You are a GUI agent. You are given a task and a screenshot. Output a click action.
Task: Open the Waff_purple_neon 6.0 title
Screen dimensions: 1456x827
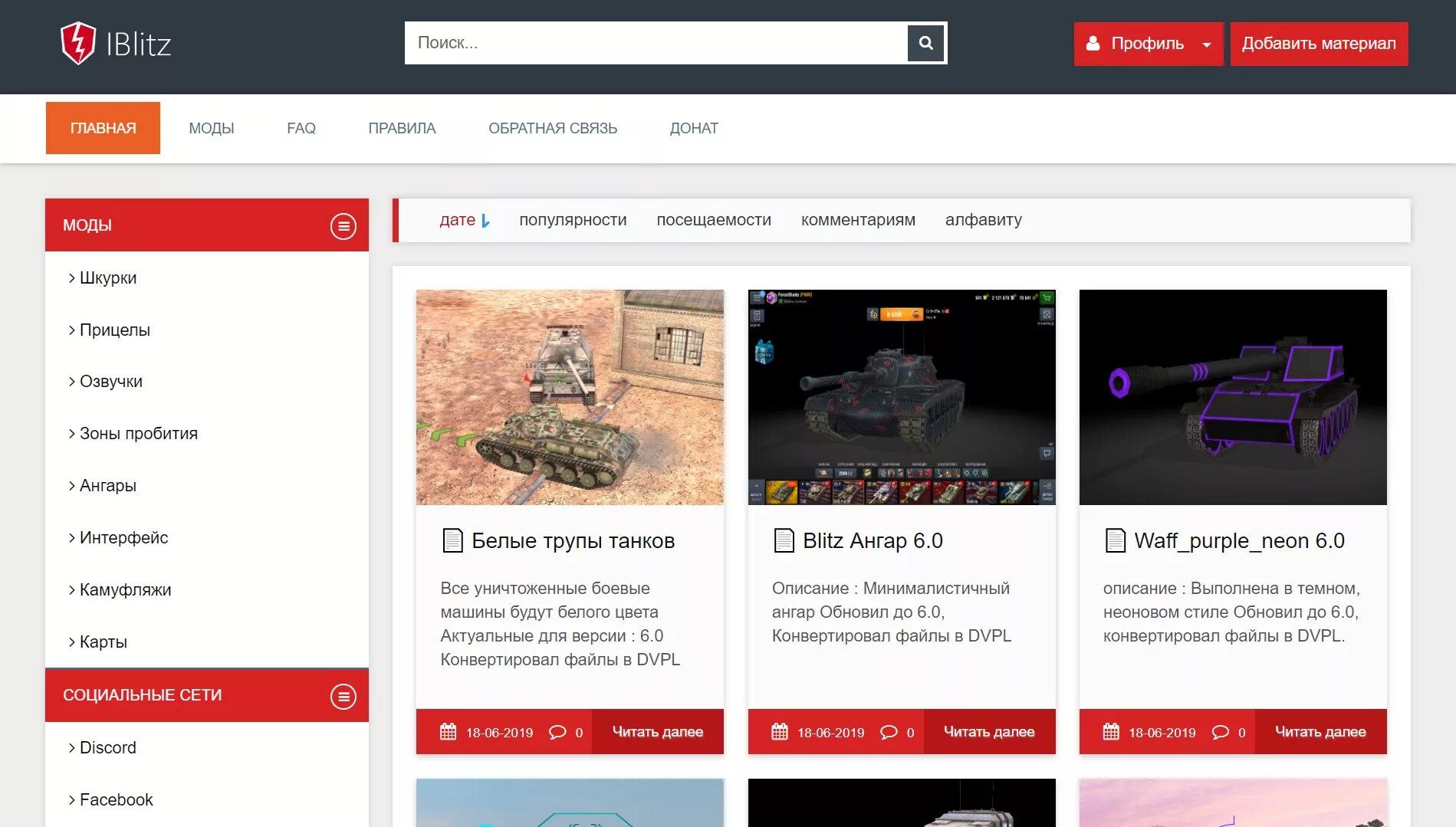click(1239, 541)
